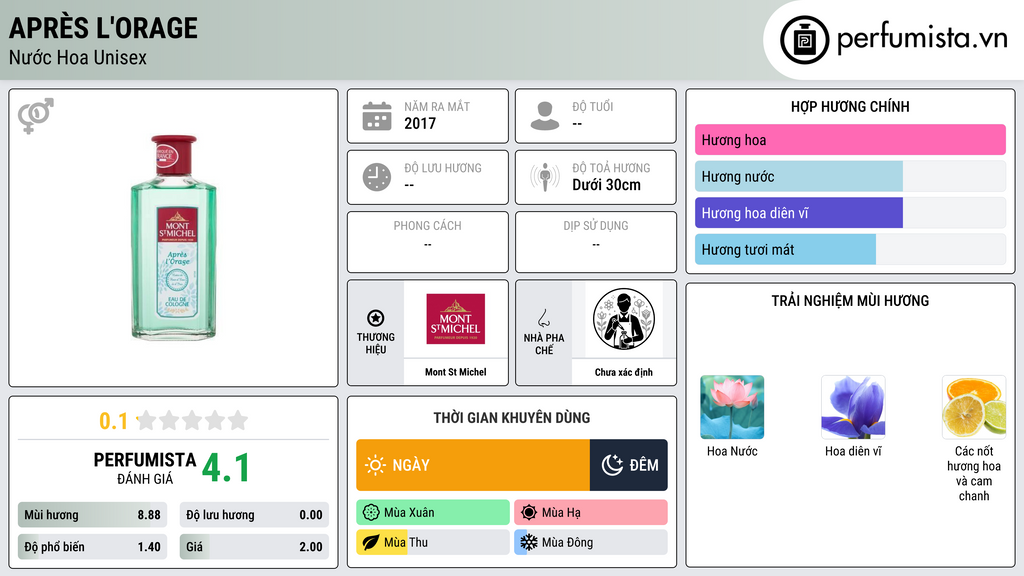The height and width of the screenshot is (576, 1024).
Task: Click the Hương nước accord bar
Action: [x=850, y=176]
